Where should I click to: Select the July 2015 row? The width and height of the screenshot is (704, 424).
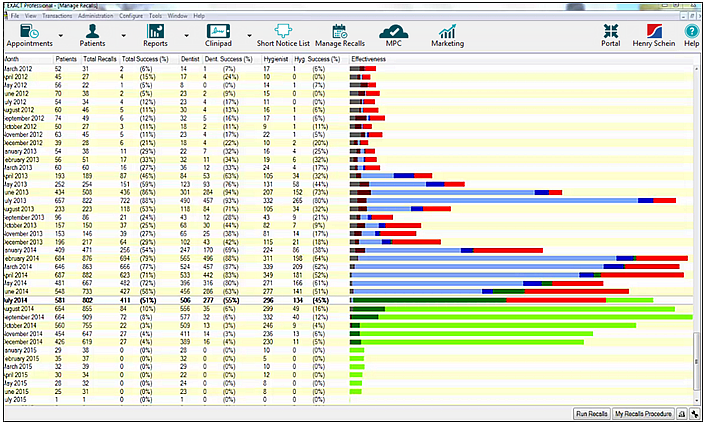(x=348, y=399)
